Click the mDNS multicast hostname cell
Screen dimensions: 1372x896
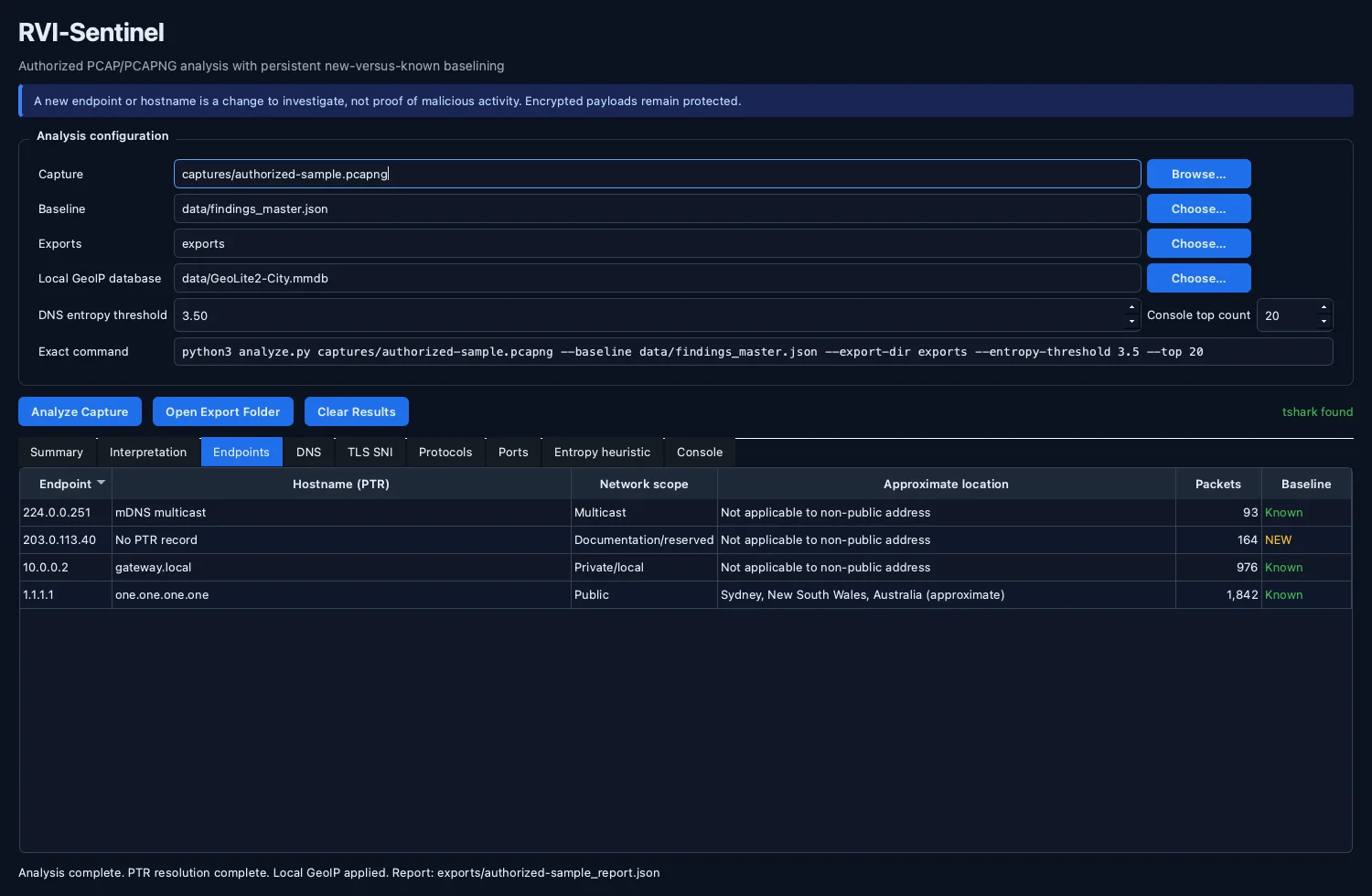341,512
